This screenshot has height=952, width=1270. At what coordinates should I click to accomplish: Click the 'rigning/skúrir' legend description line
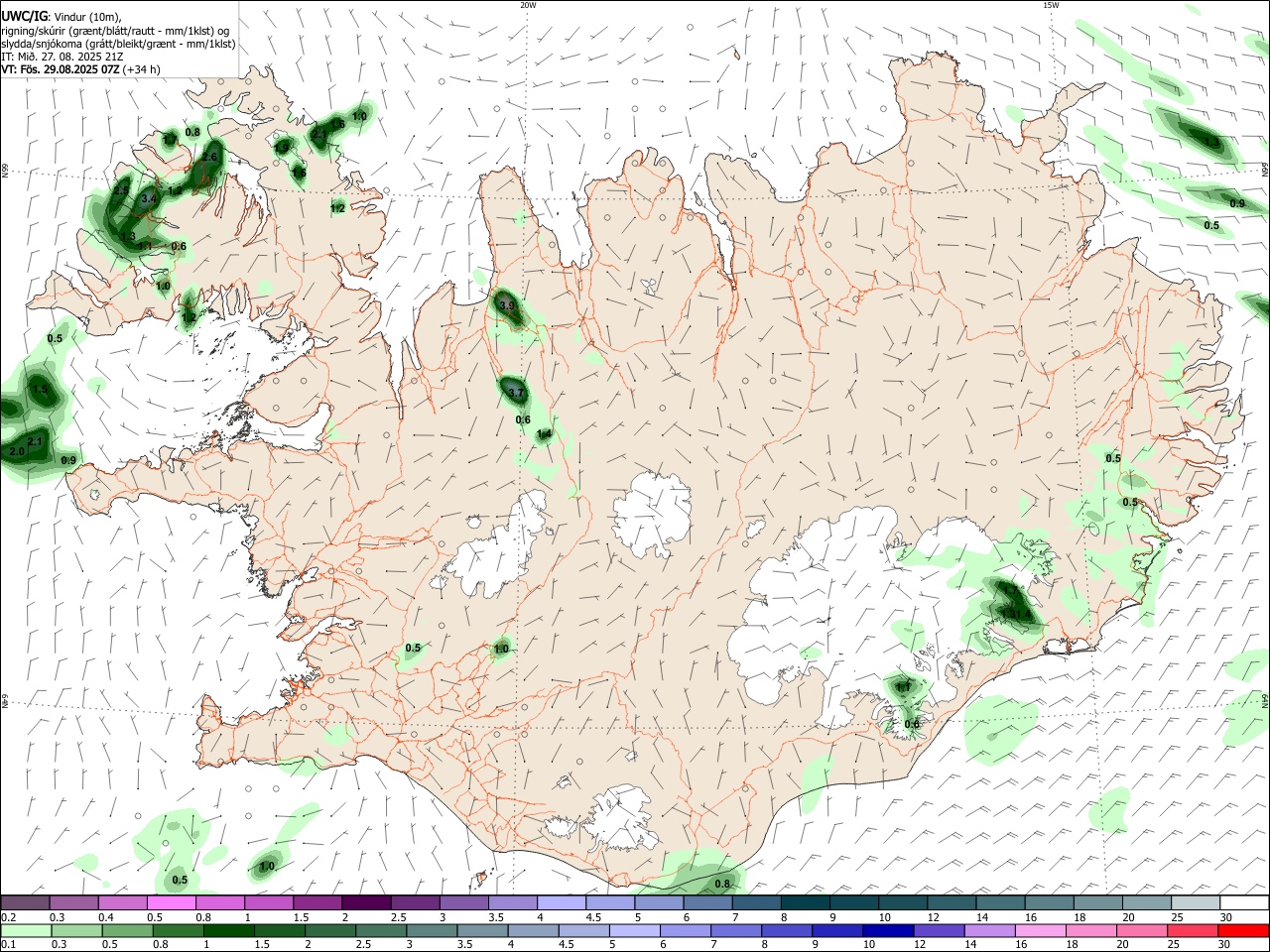click(115, 31)
